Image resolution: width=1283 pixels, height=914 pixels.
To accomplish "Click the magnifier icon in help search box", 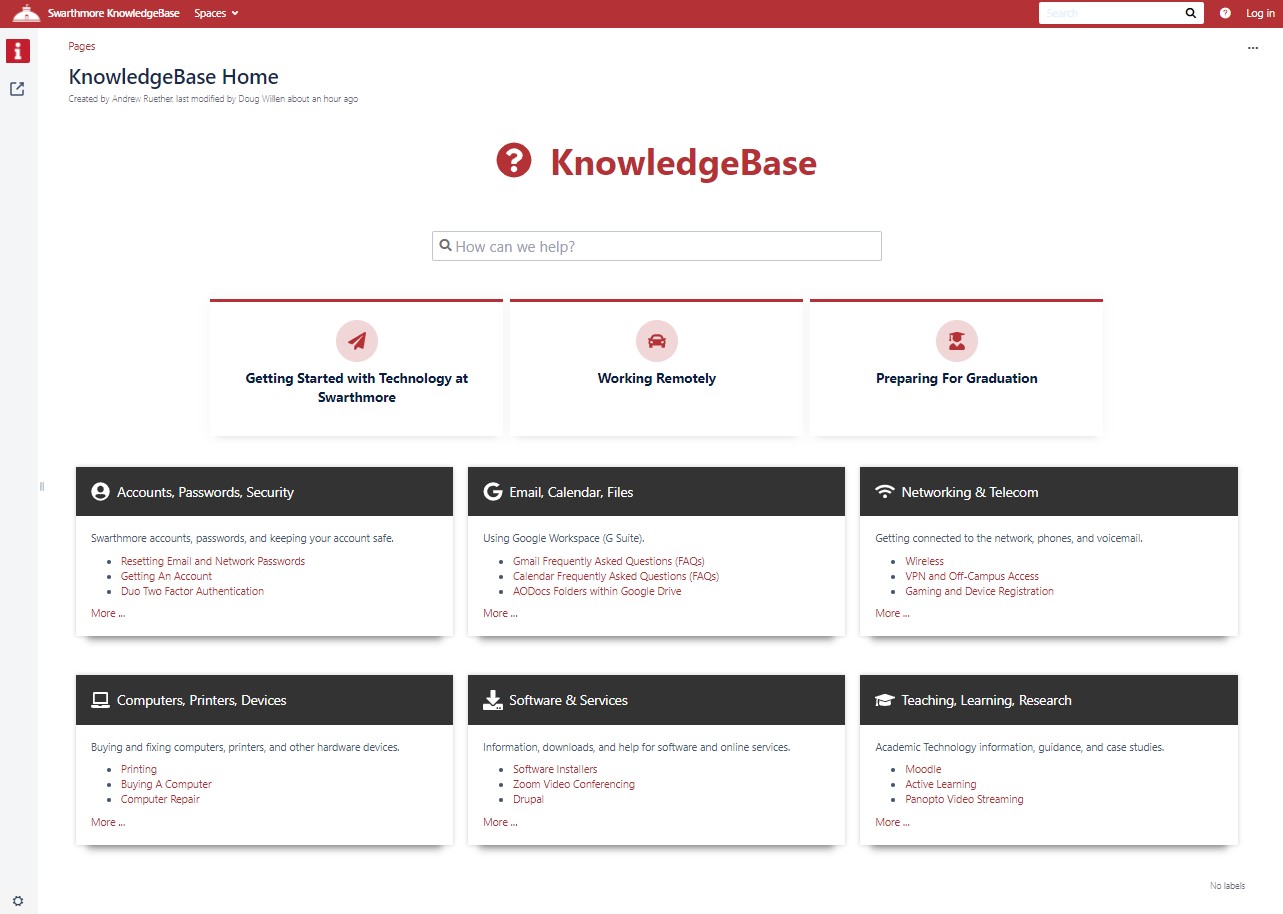I will [446, 245].
